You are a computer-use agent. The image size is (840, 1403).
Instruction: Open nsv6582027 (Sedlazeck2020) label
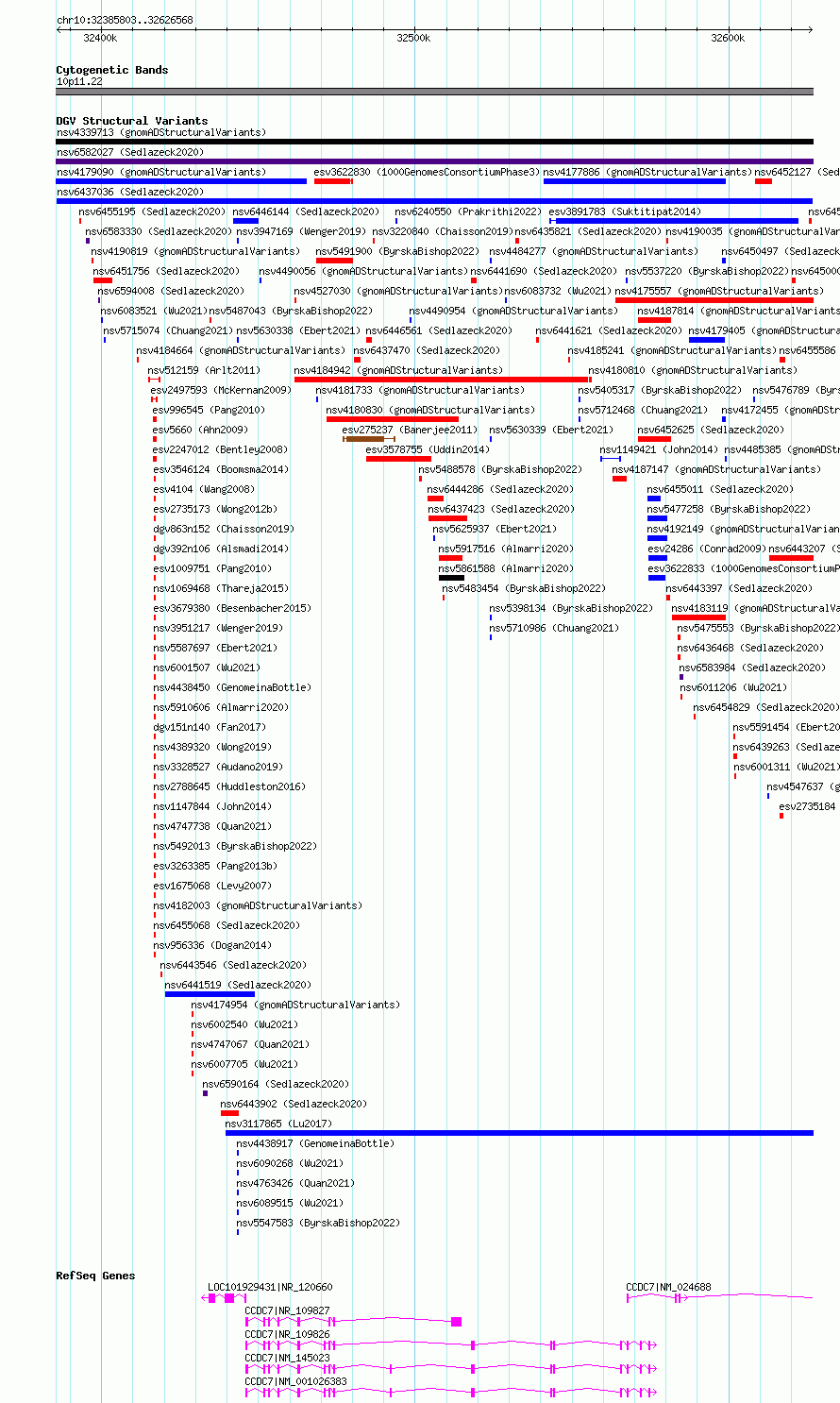click(130, 152)
